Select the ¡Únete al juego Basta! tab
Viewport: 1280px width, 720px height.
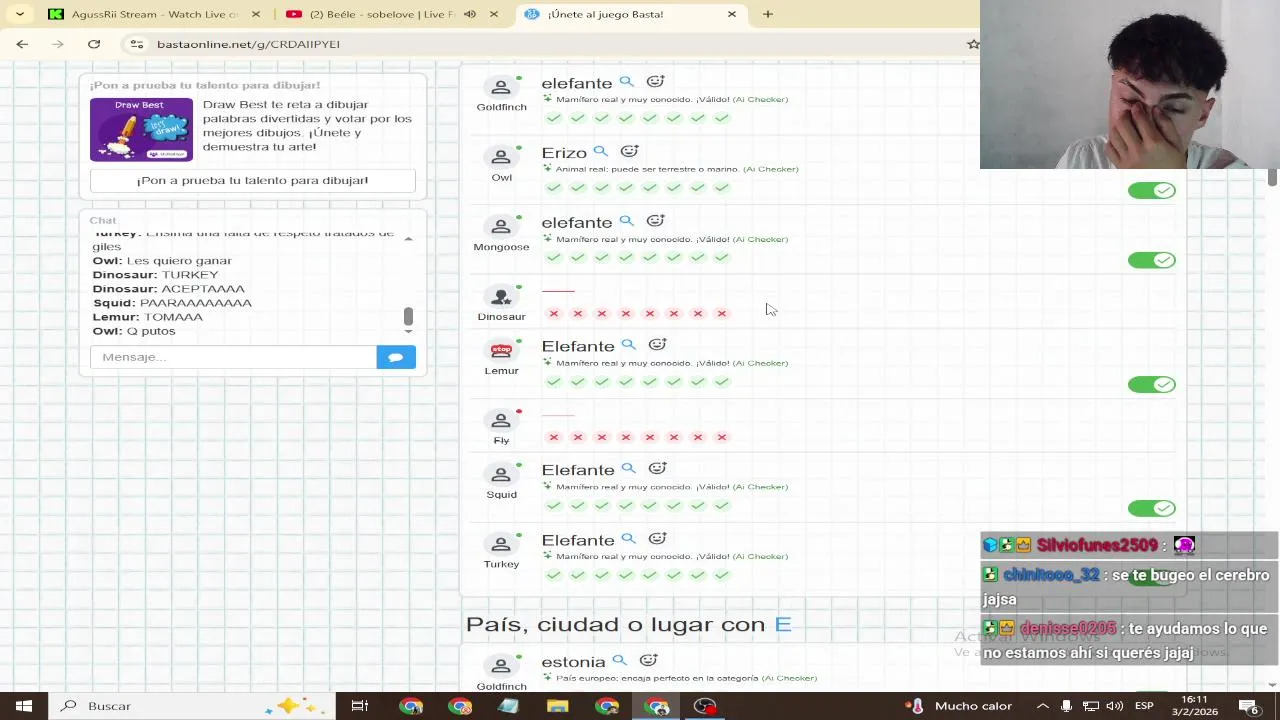630,14
